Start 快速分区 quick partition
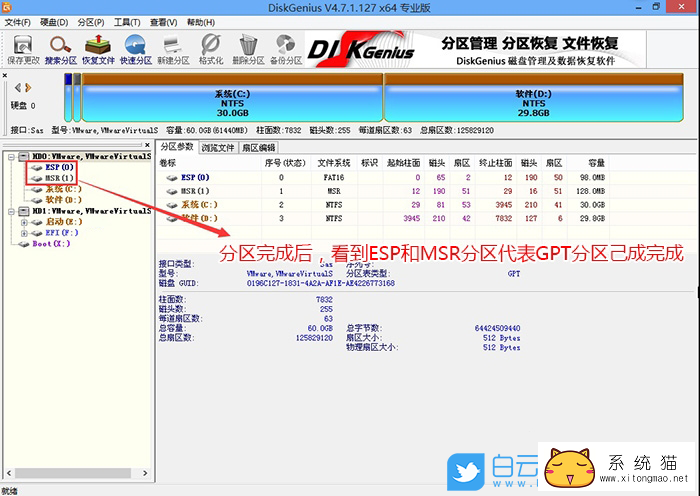This screenshot has height=496, width=700. (x=136, y=50)
